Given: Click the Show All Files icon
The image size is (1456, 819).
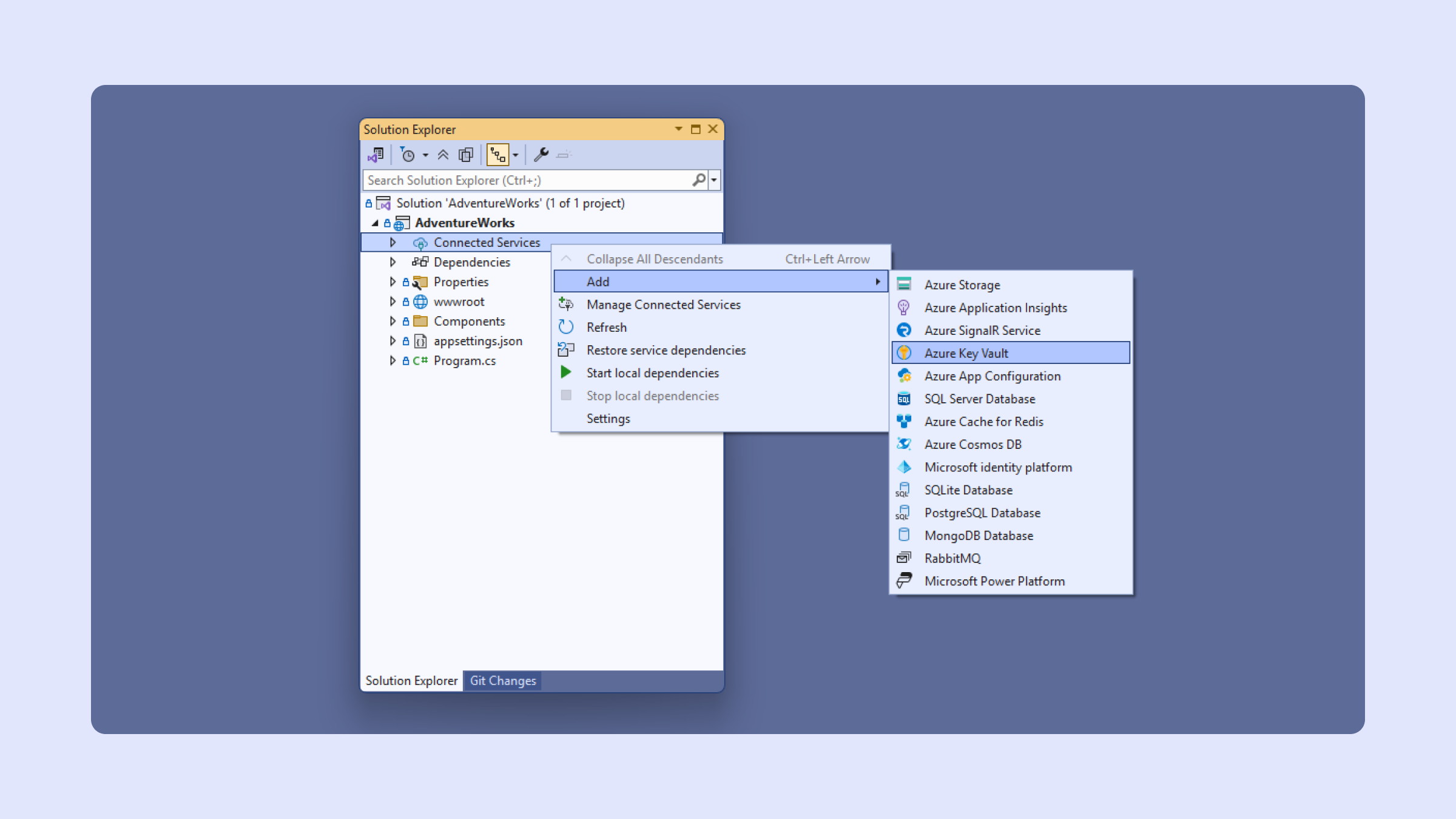Looking at the screenshot, I should pos(466,155).
